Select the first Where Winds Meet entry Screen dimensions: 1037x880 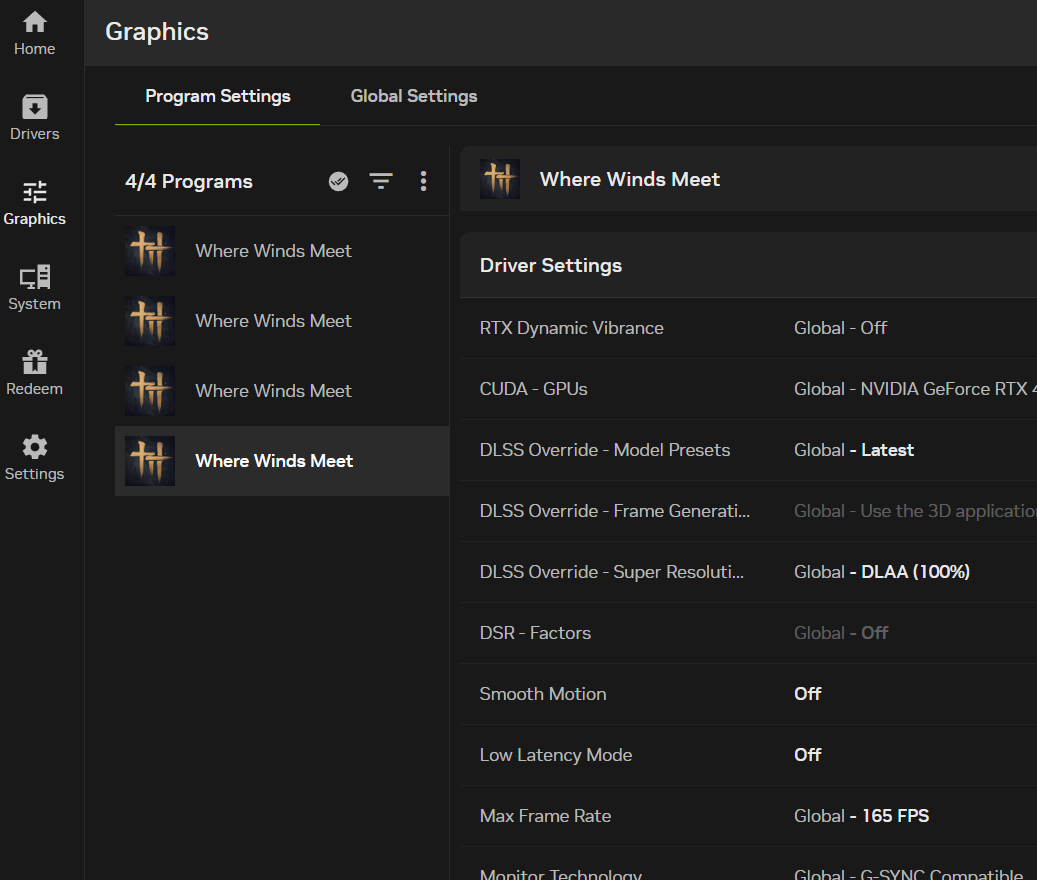(273, 251)
